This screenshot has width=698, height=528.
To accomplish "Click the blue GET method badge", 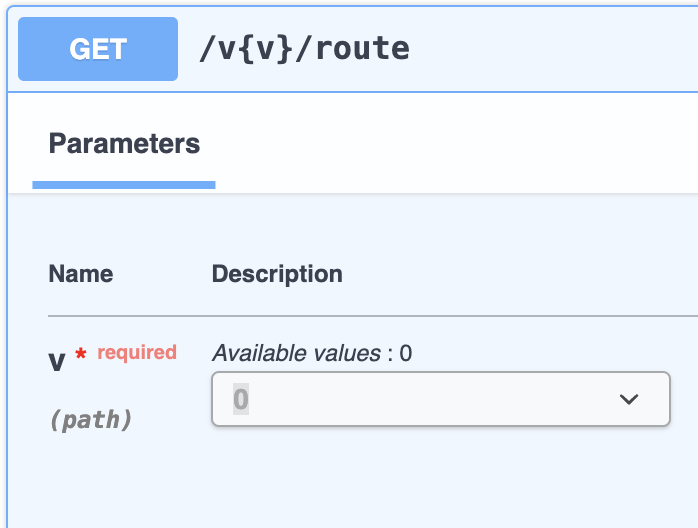I will [x=98, y=49].
